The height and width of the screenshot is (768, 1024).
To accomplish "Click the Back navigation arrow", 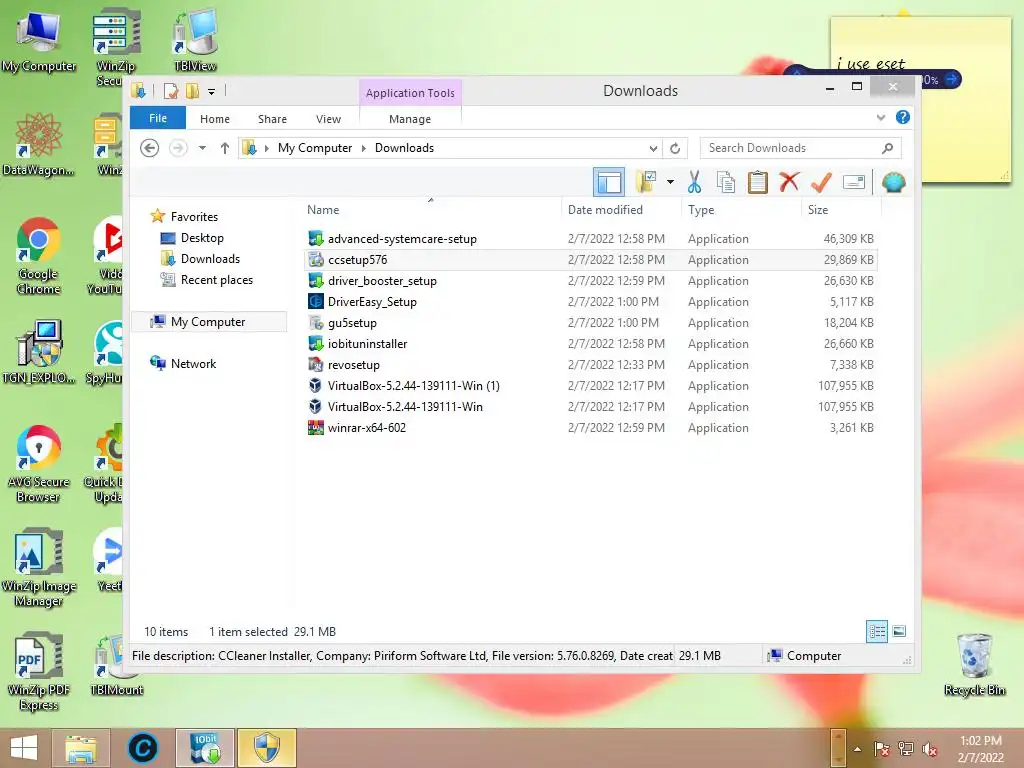I will tap(150, 148).
